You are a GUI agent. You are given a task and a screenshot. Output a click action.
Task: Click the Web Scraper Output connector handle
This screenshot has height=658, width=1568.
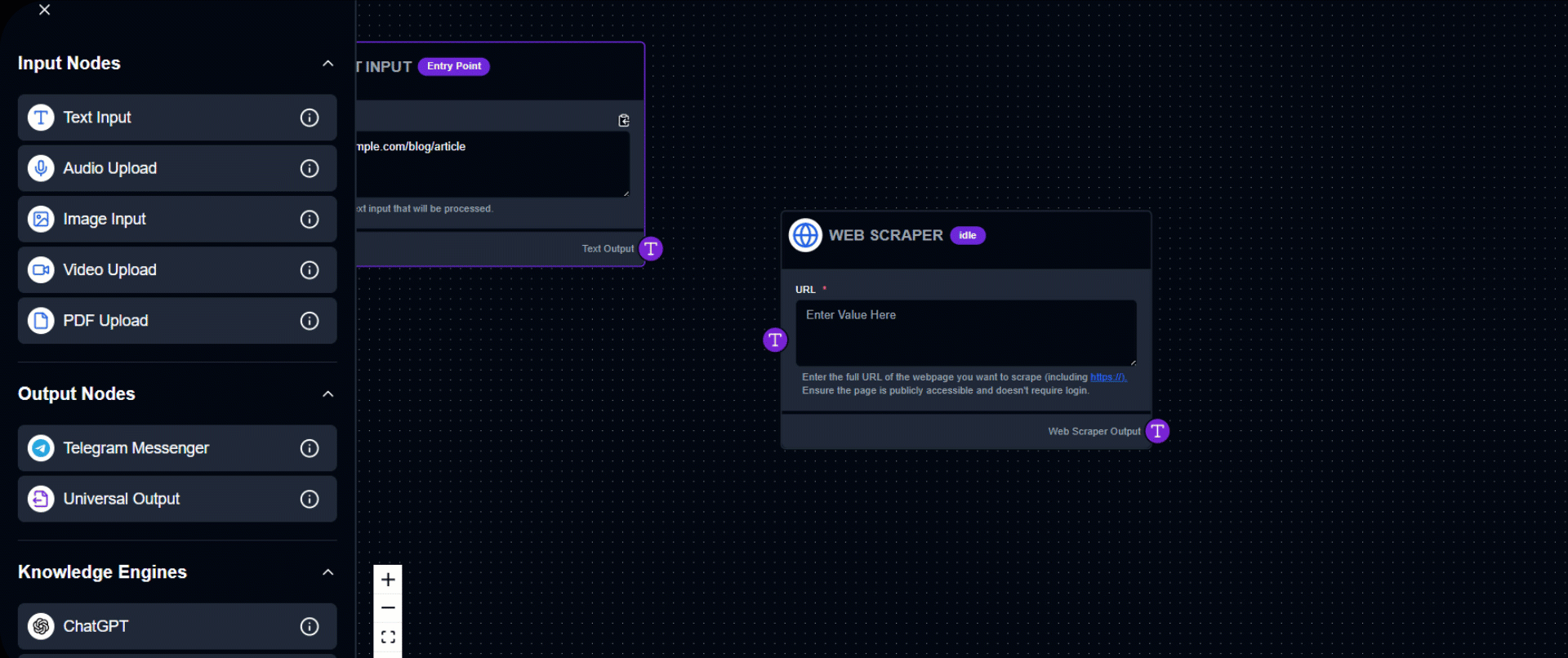(x=1157, y=431)
